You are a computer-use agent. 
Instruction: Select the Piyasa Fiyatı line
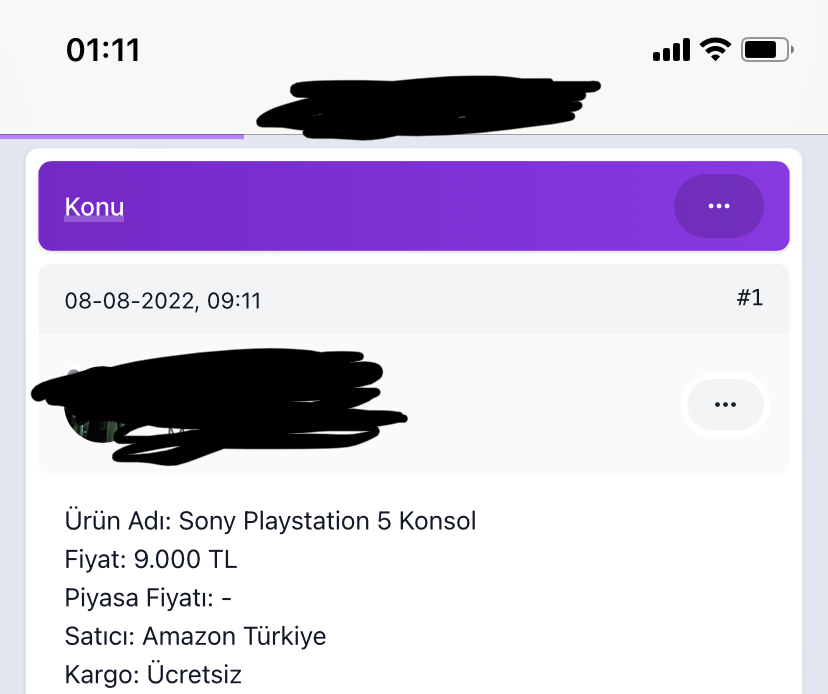point(148,598)
